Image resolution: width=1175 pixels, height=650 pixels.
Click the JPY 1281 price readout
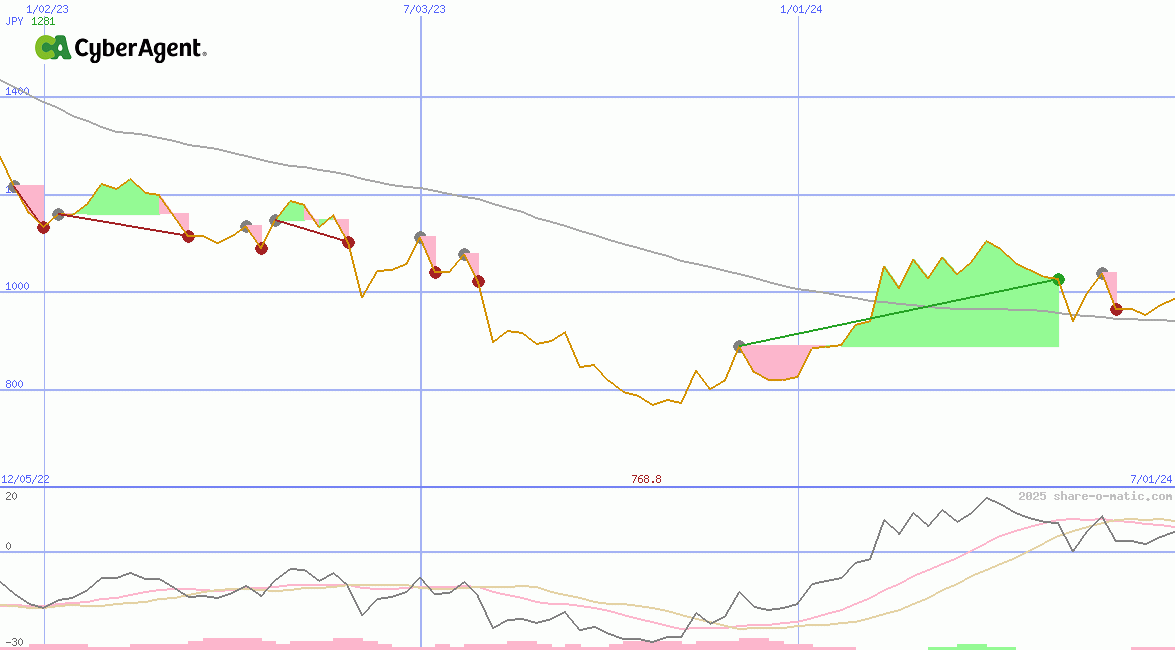click(x=30, y=21)
